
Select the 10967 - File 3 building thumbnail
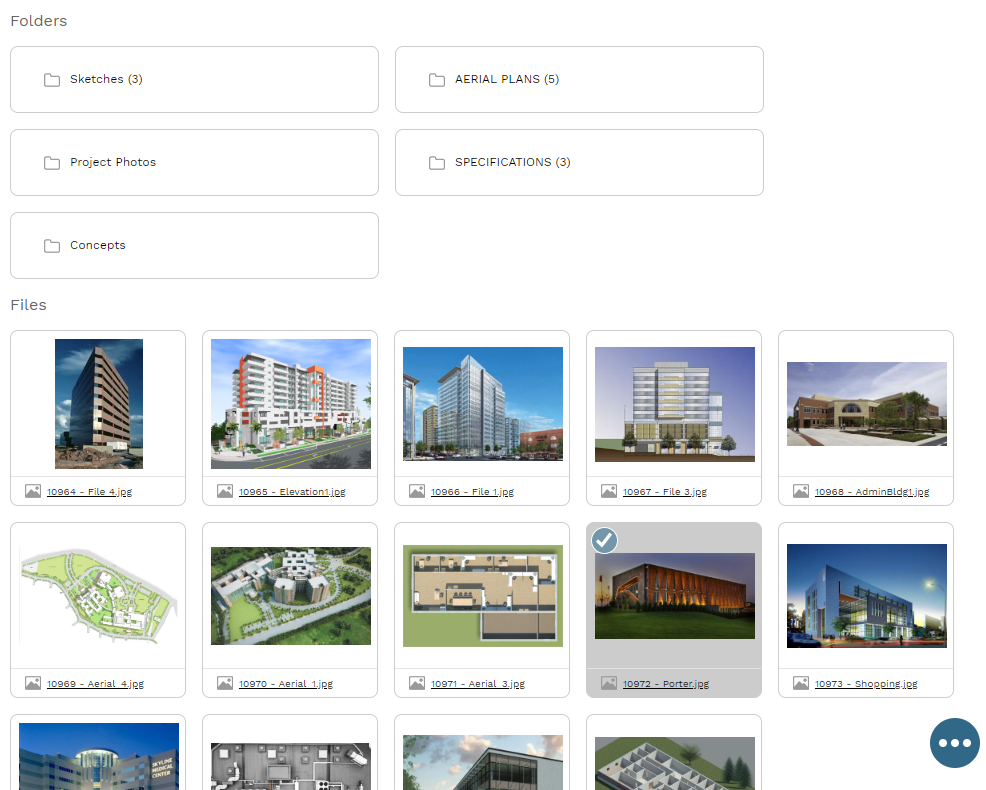tap(674, 404)
